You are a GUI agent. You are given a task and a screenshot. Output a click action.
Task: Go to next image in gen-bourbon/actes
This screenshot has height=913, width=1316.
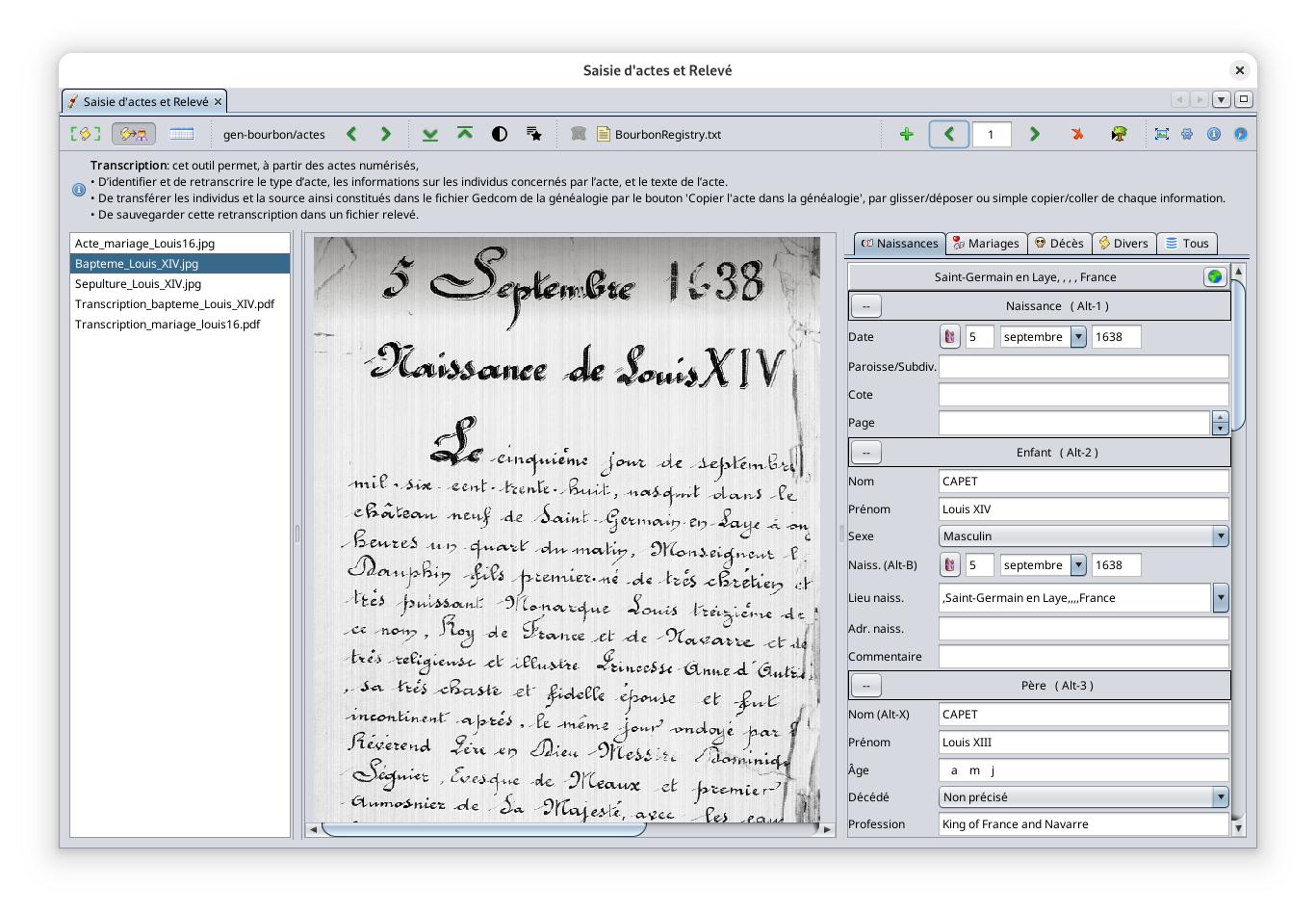[x=386, y=134]
